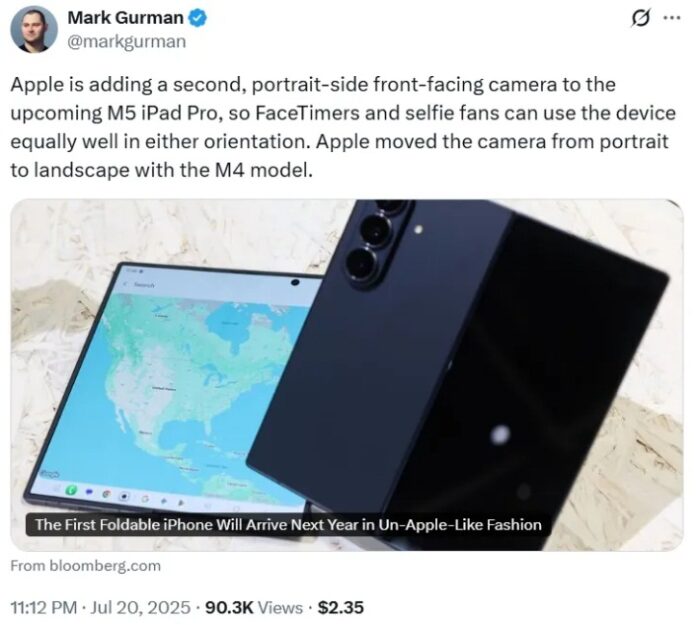
Task: Click the Foldable iPhone headline caption
Action: (x=289, y=525)
